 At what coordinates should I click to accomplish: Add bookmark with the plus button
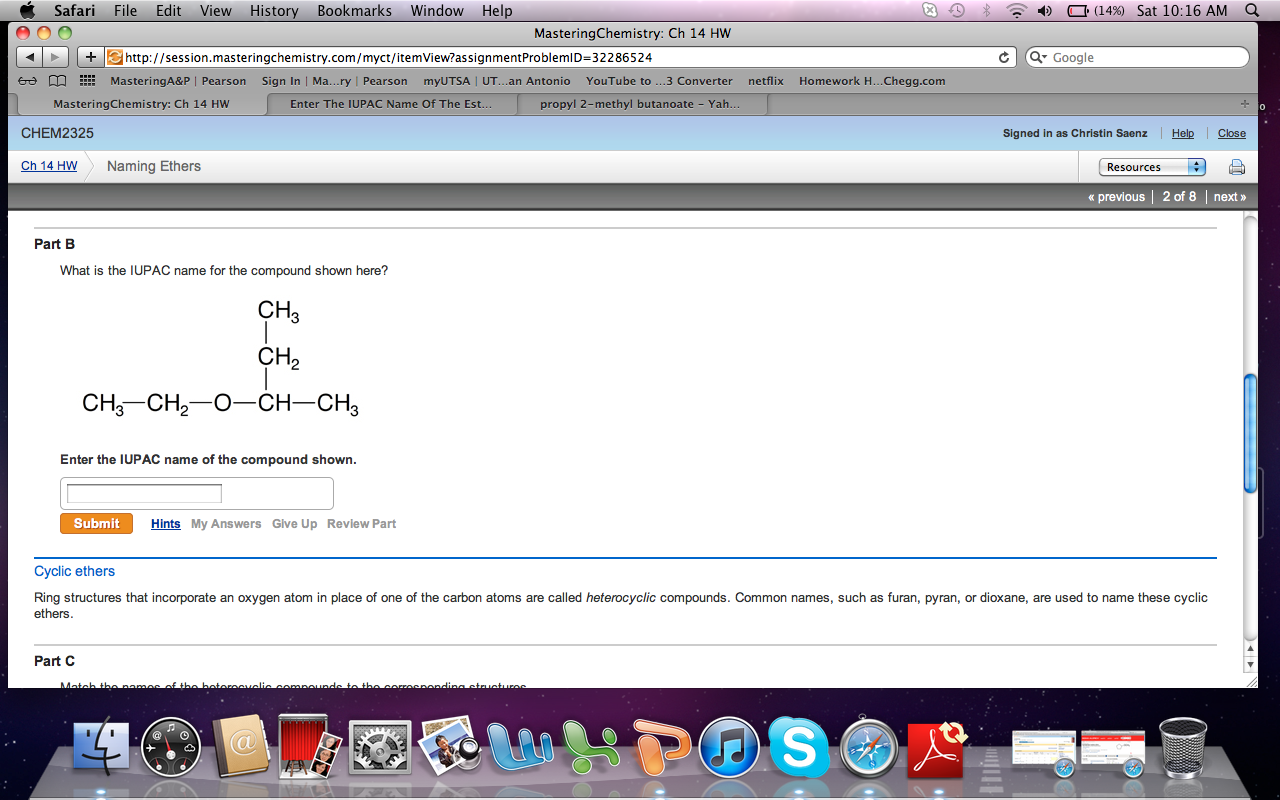pyautogui.click(x=90, y=58)
